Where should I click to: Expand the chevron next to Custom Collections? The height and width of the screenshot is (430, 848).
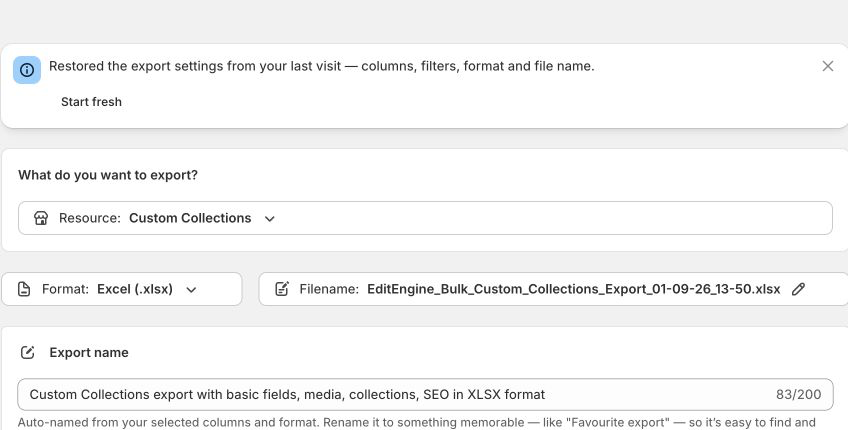tap(269, 219)
